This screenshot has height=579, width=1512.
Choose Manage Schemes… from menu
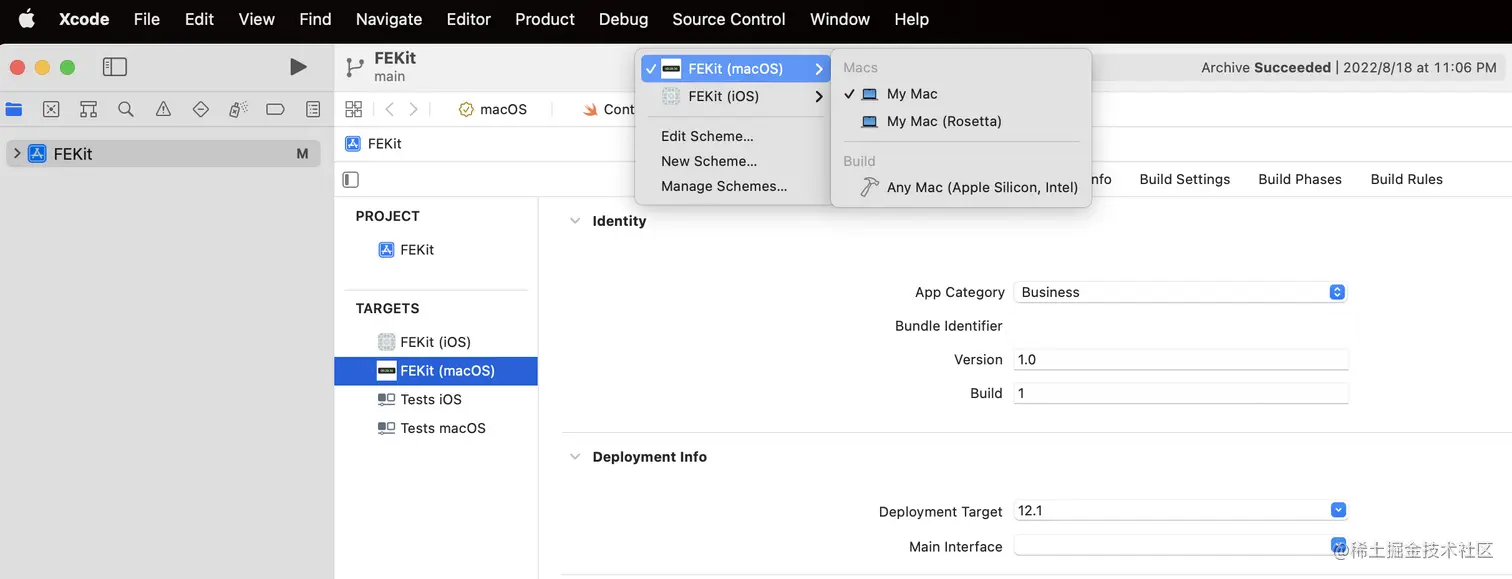[724, 186]
